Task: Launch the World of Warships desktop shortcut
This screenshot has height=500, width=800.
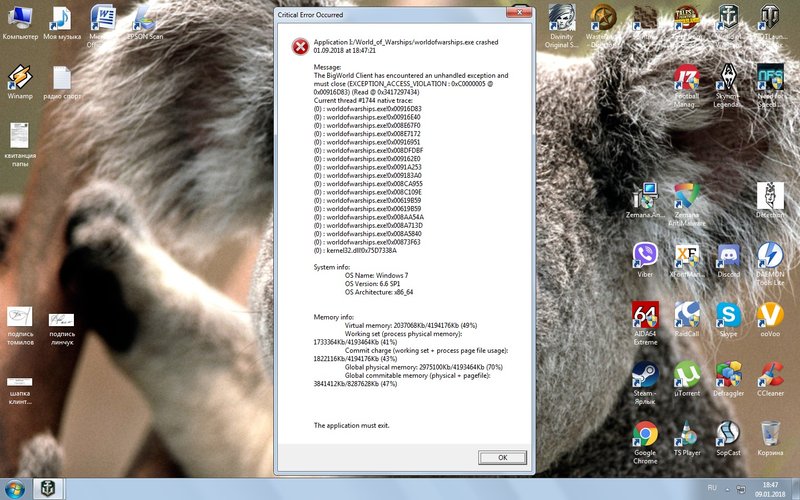Action: pyautogui.click(x=729, y=23)
